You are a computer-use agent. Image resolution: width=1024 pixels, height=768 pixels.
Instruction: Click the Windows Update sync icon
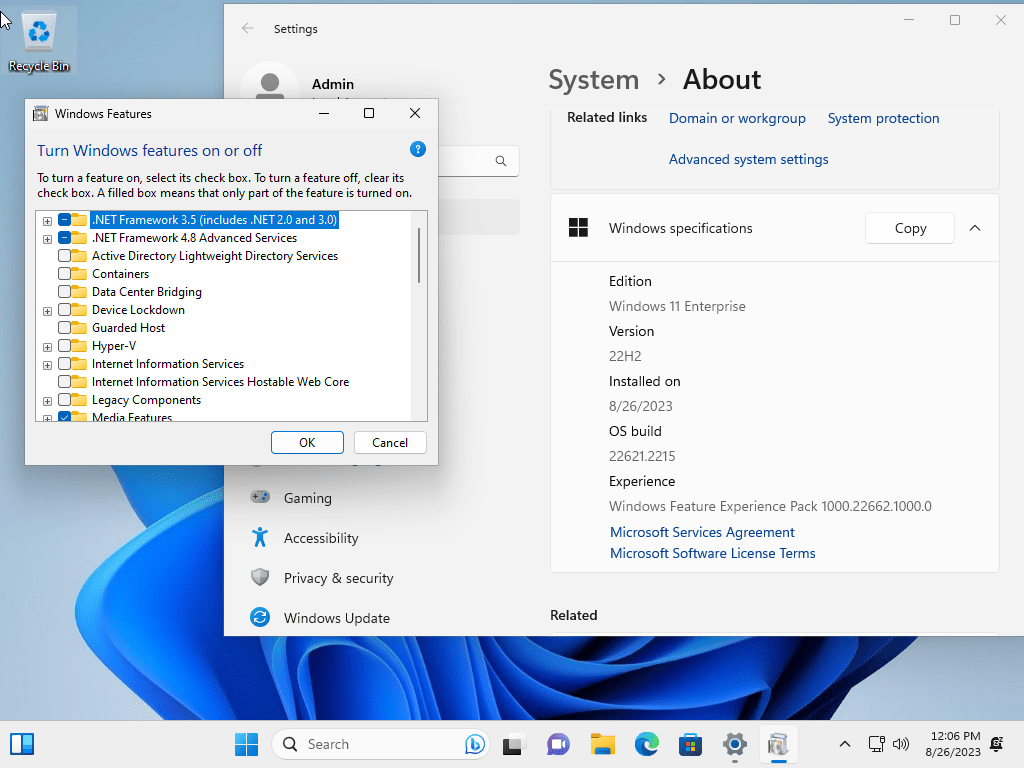260,617
